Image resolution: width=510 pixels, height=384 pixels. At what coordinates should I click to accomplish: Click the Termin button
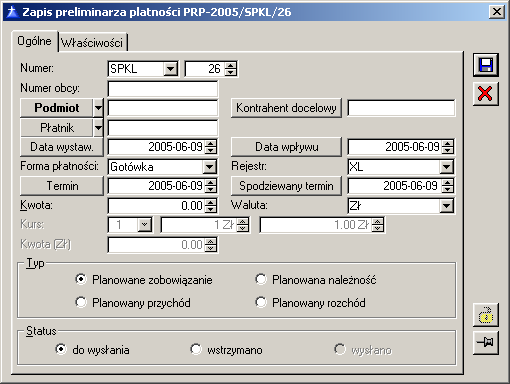62,186
